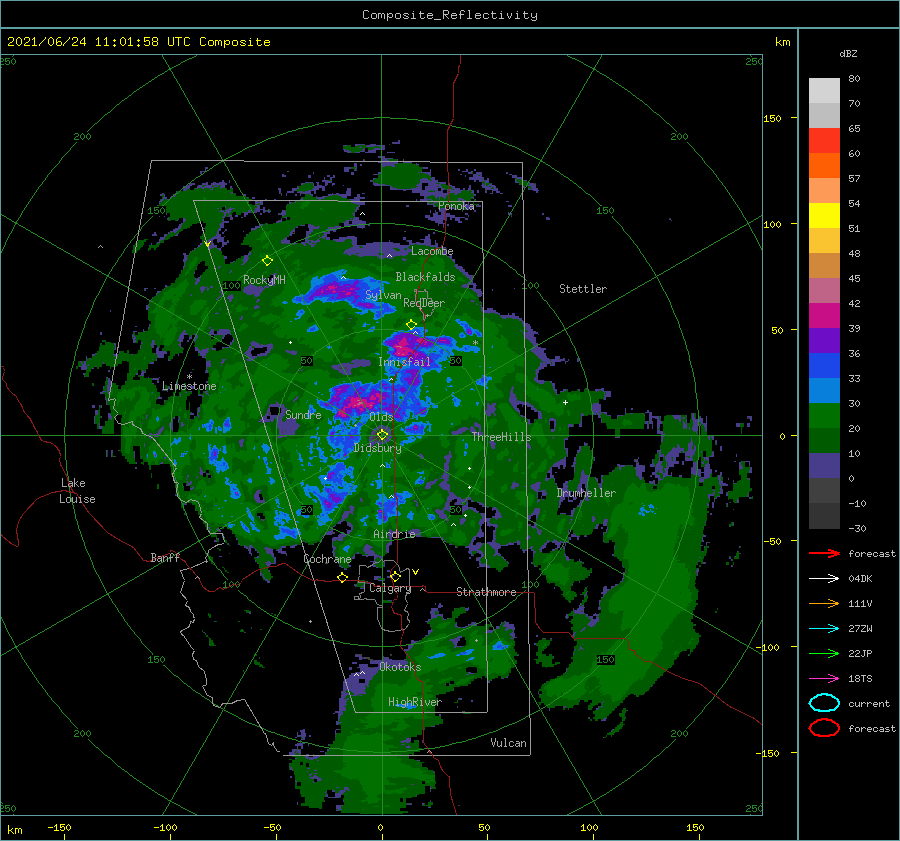Click the yellow 54 dBZ color swatch

[824, 215]
